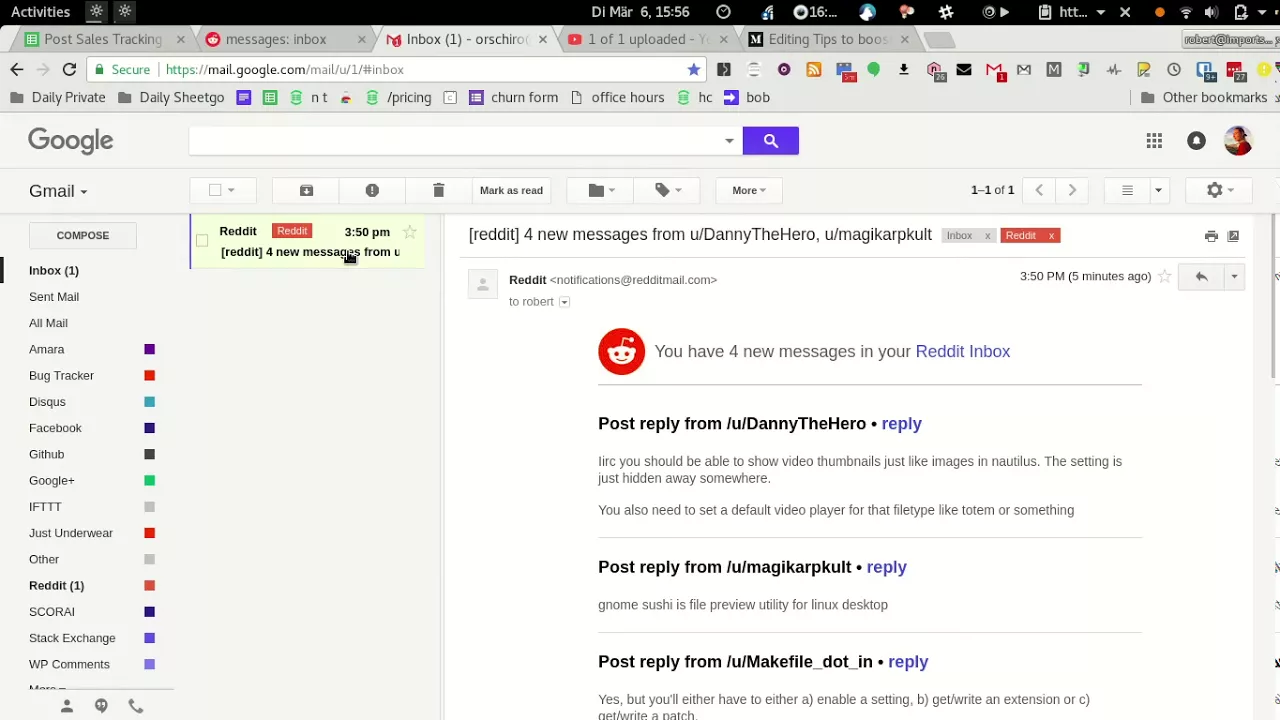Switch to the Post Sales Tracking tab
The image size is (1280, 720).
coord(103,39)
